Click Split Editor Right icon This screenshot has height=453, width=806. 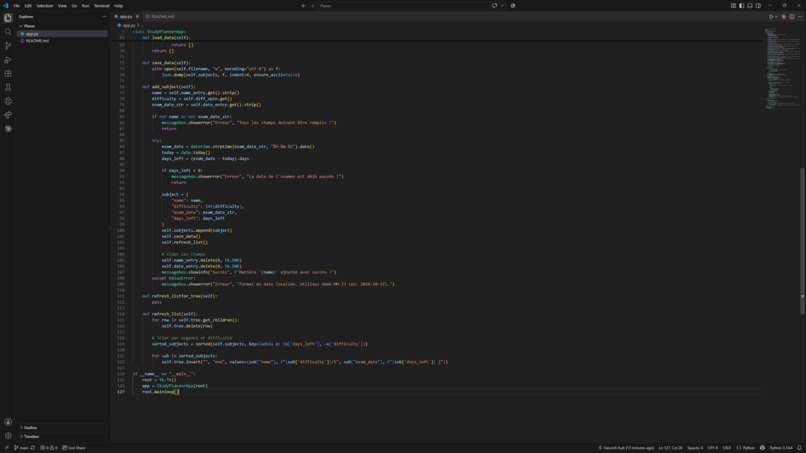point(792,16)
